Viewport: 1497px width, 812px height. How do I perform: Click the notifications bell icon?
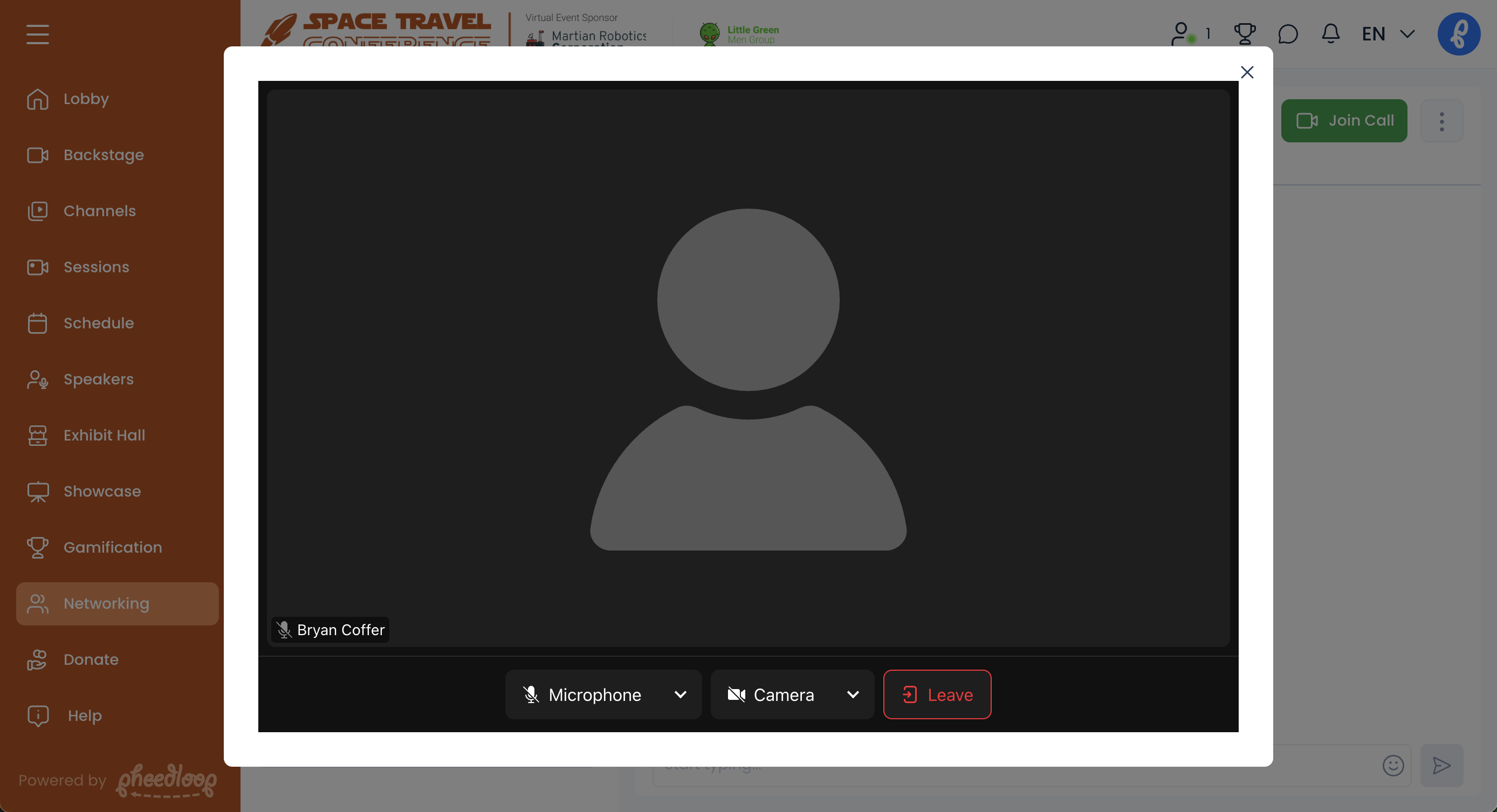point(1330,34)
